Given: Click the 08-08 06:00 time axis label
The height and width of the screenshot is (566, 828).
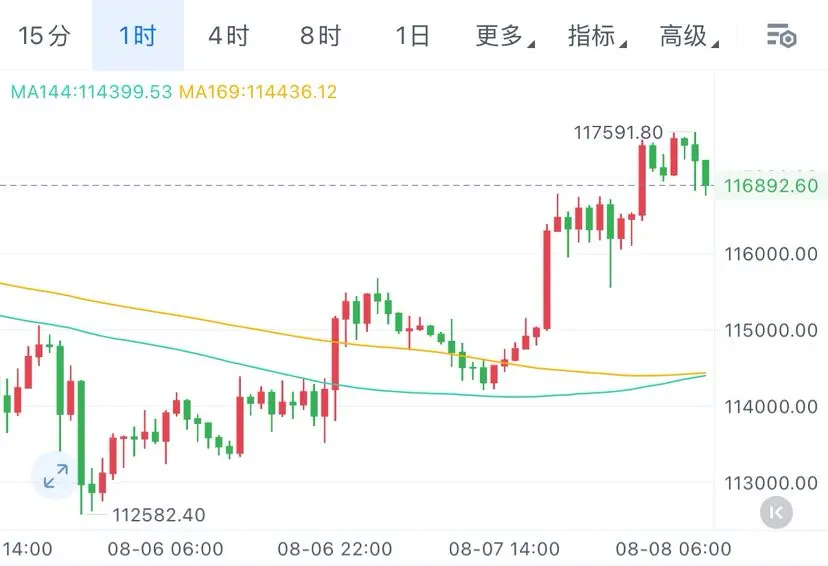Looking at the screenshot, I should coord(673,549).
